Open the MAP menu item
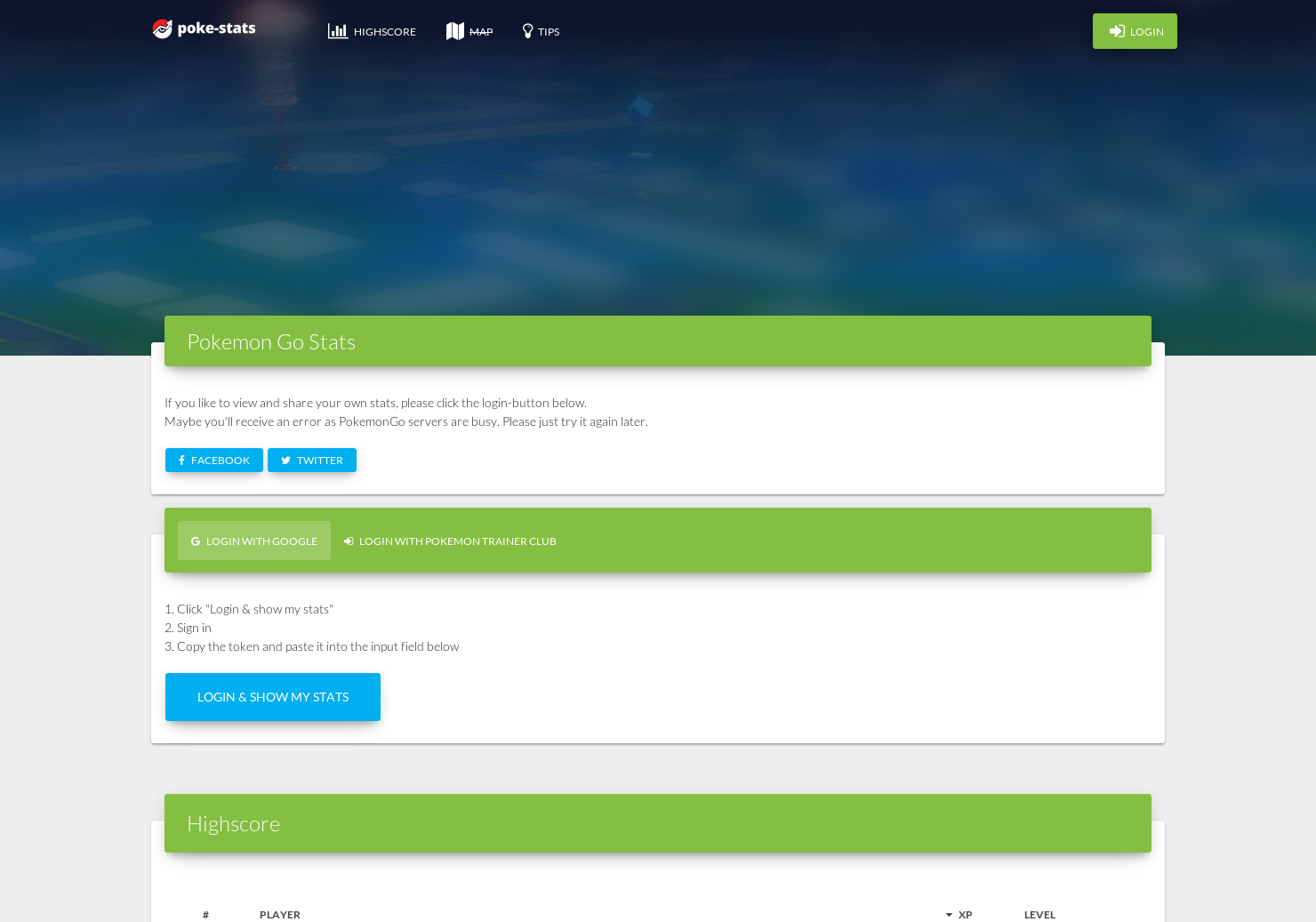The height and width of the screenshot is (922, 1316). (x=469, y=31)
